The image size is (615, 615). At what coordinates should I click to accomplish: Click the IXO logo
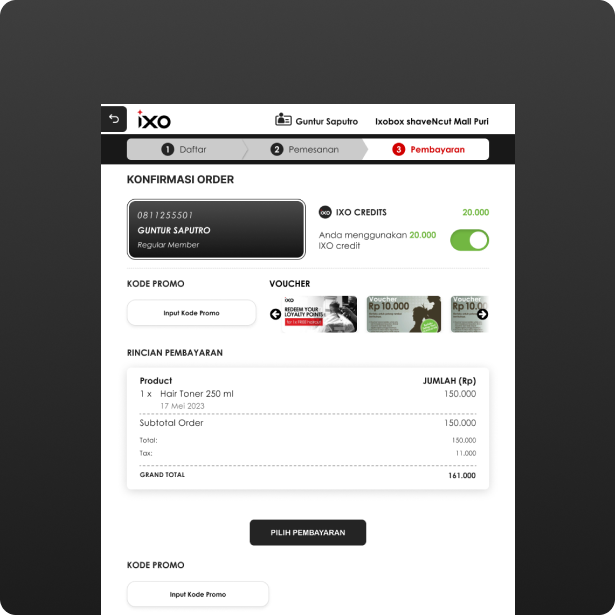click(154, 120)
